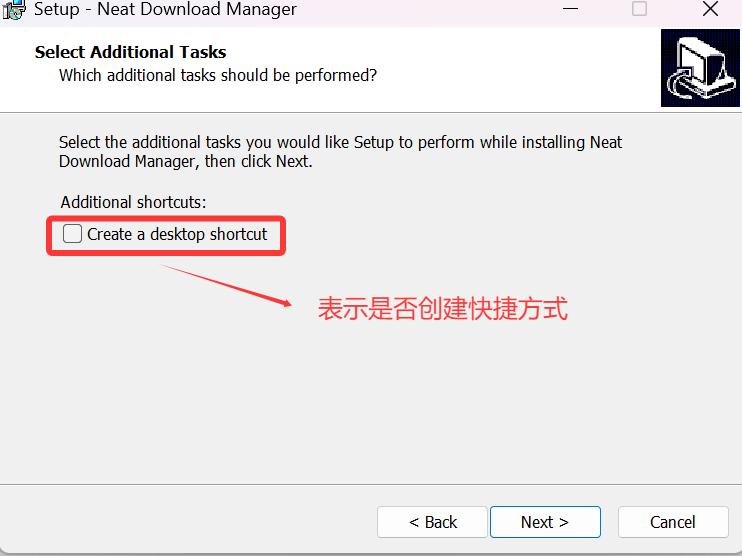The height and width of the screenshot is (556, 742).
Task: Click the setup installer icon in title bar
Action: coord(14,10)
